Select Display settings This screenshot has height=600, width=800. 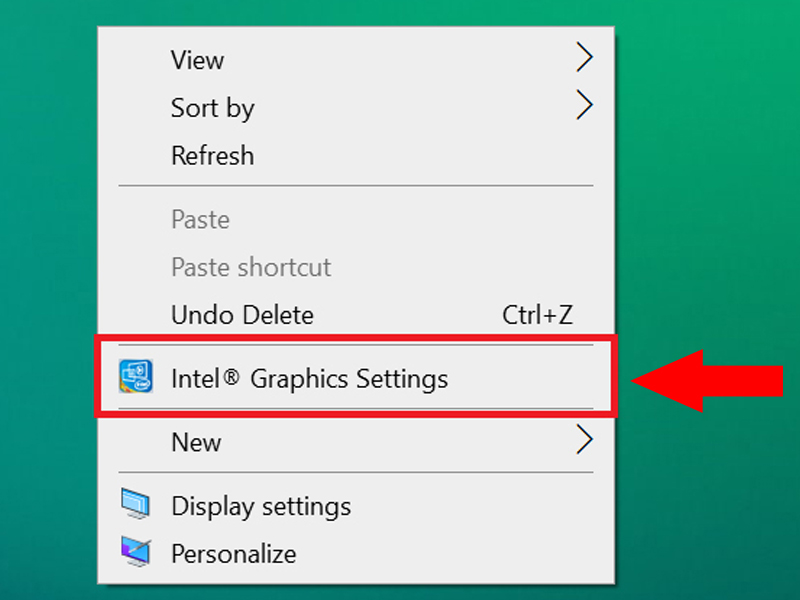click(261, 505)
